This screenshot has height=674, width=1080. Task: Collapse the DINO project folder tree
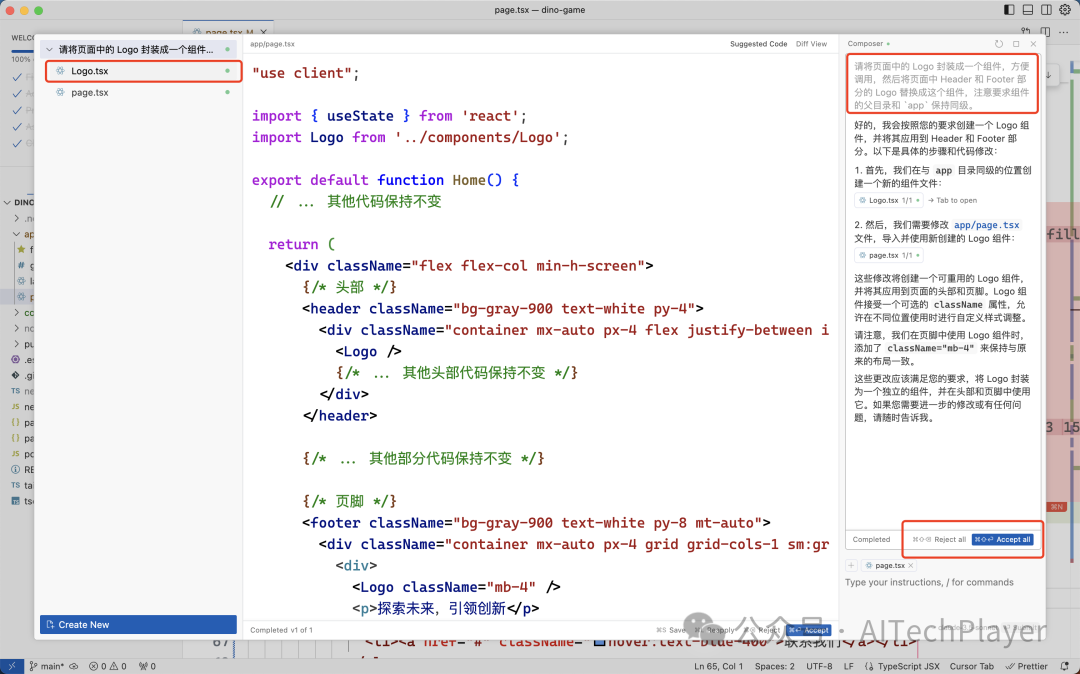click(8, 202)
